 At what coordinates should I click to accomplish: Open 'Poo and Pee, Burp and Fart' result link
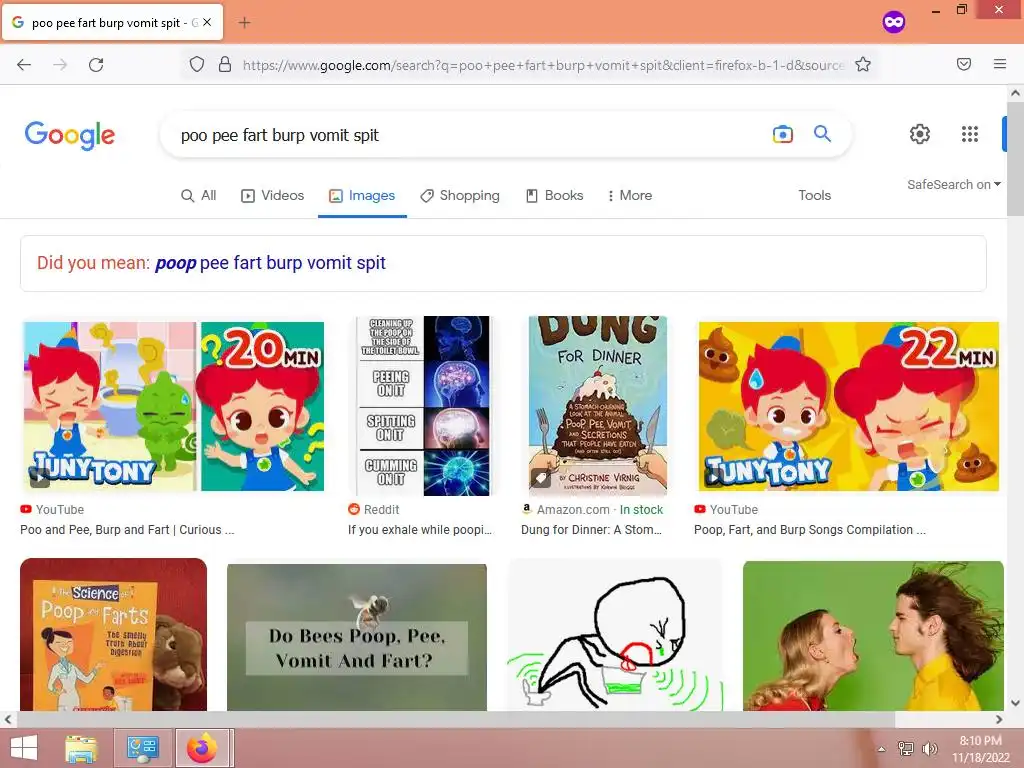pos(127,530)
